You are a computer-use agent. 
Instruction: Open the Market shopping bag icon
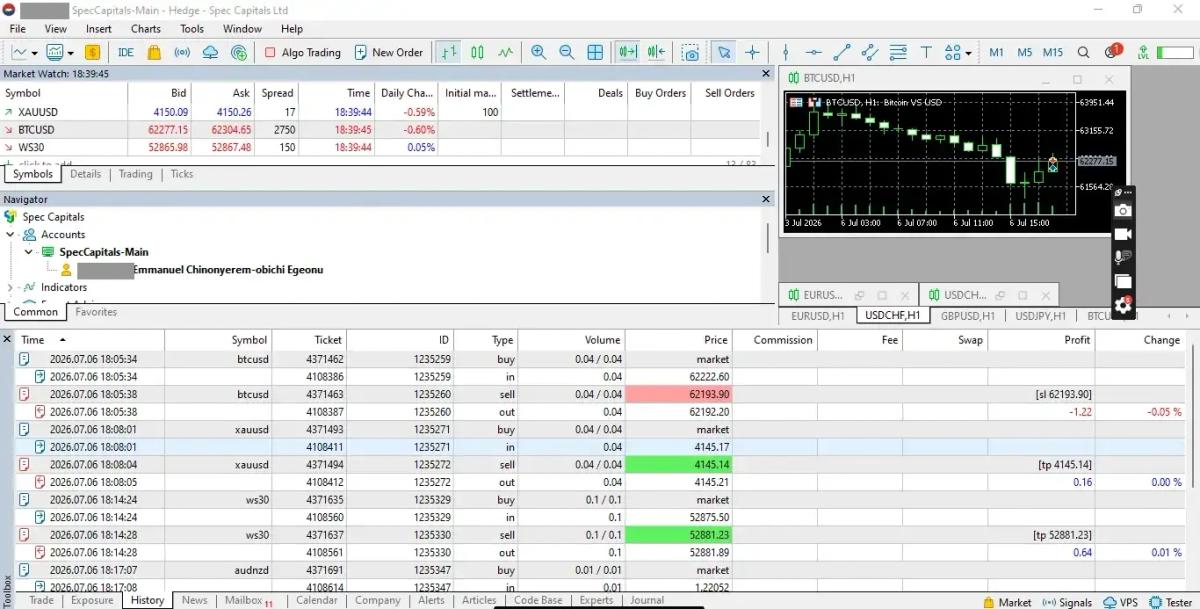point(154,52)
